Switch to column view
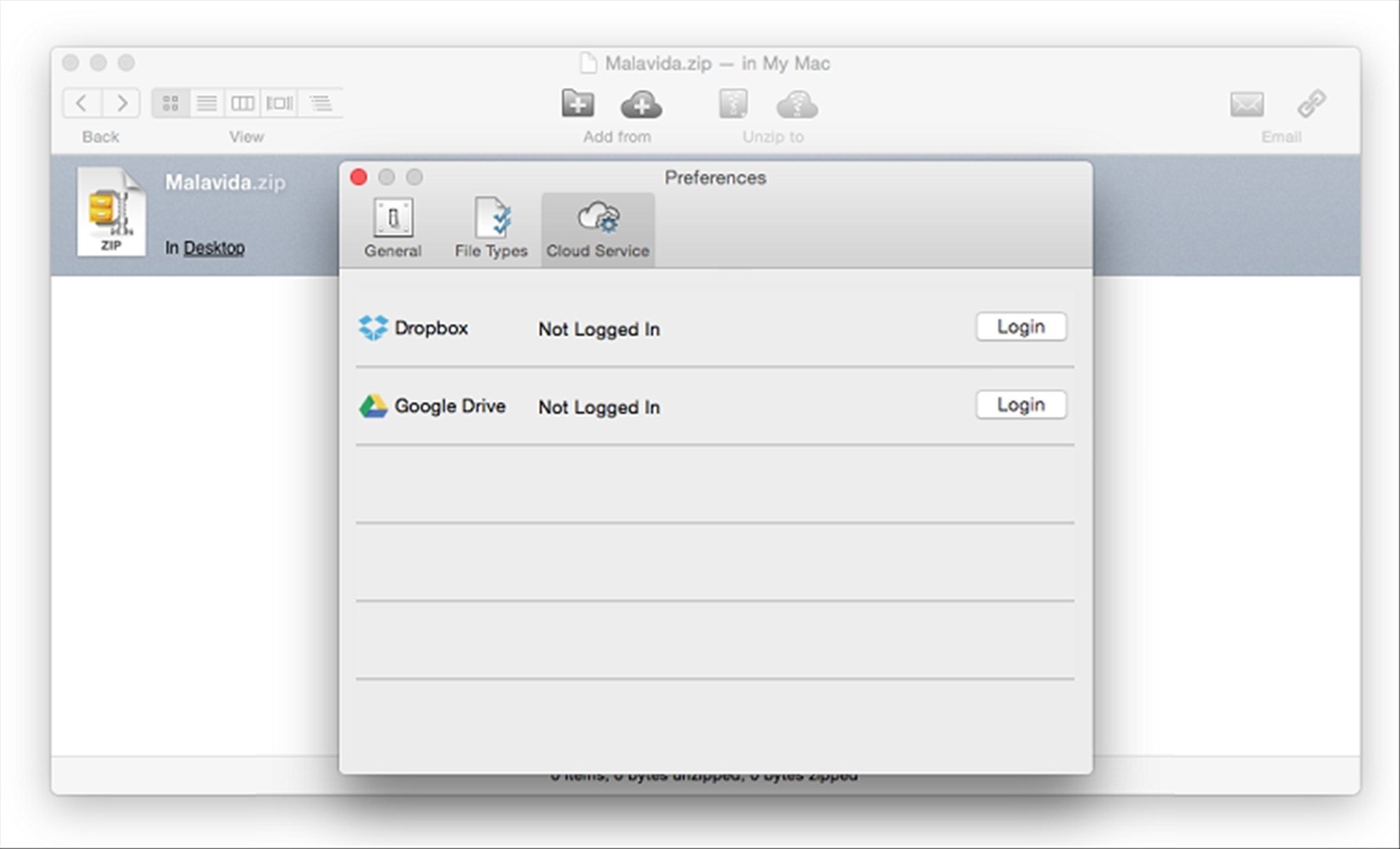Image resolution: width=1400 pixels, height=849 pixels. 242,103
